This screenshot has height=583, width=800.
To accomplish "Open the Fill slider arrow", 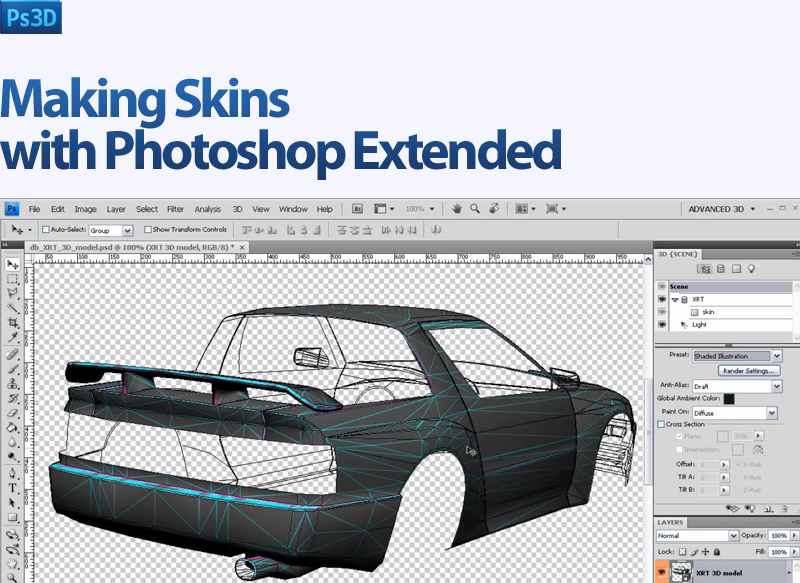I will point(794,552).
